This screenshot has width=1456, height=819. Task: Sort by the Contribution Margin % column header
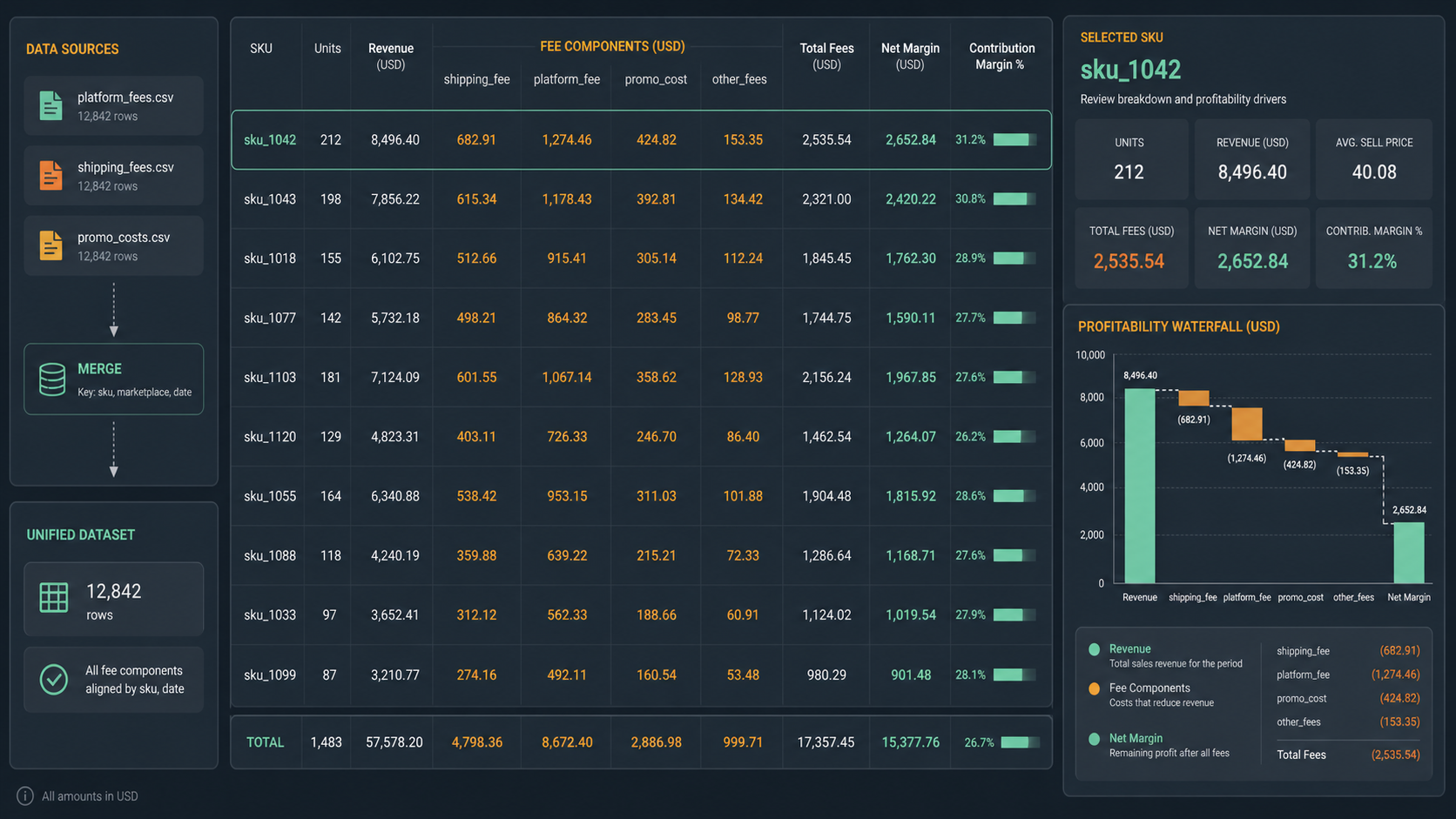[x=1001, y=57]
